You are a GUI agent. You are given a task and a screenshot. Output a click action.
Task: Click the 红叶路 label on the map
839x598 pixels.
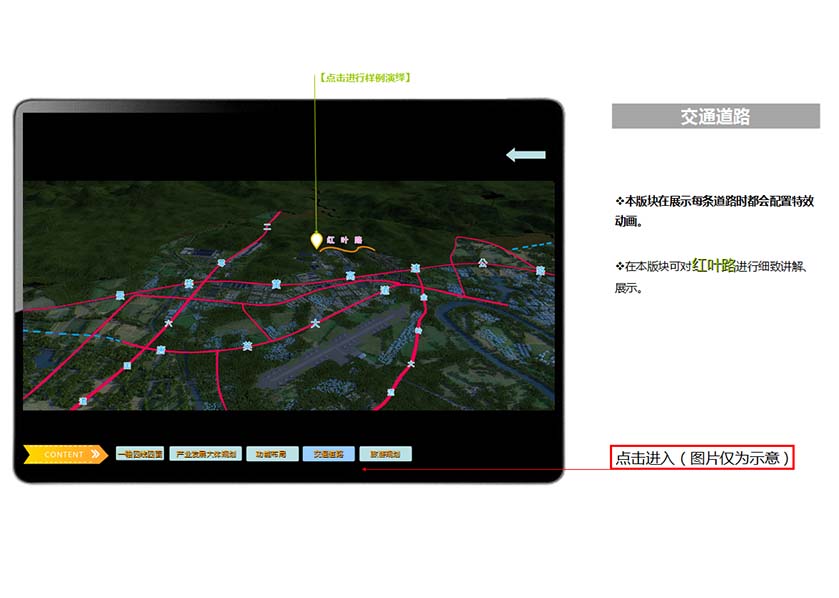343,241
